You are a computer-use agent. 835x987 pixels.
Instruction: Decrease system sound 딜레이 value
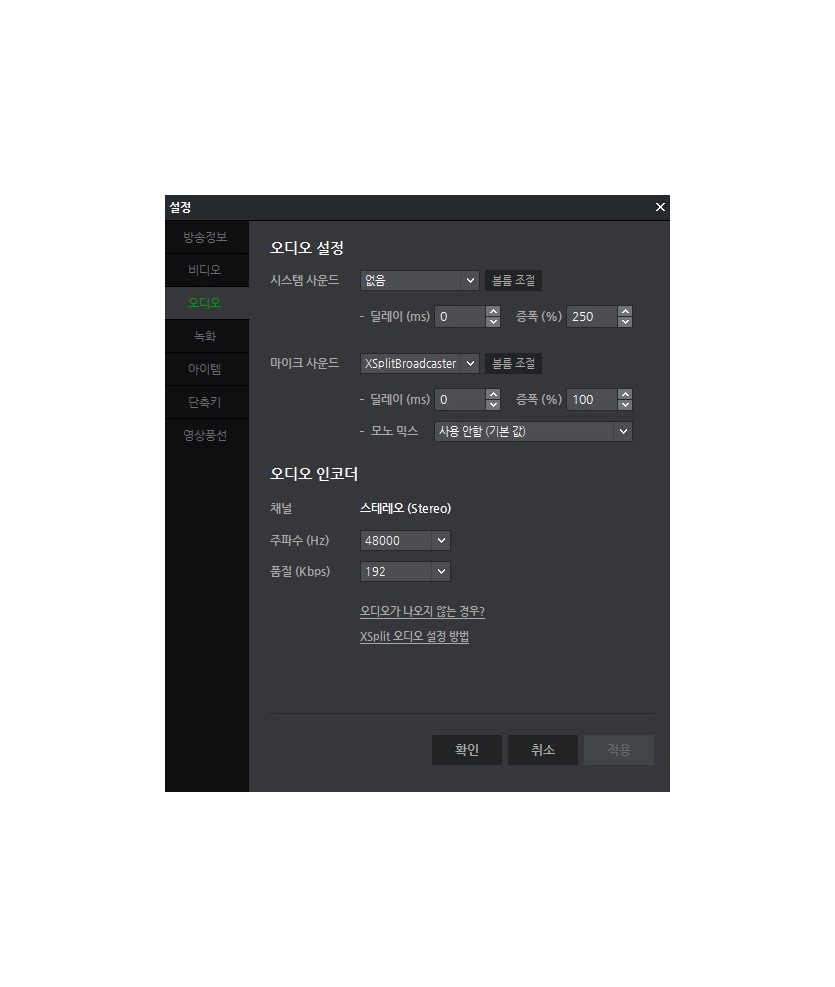[x=493, y=322]
